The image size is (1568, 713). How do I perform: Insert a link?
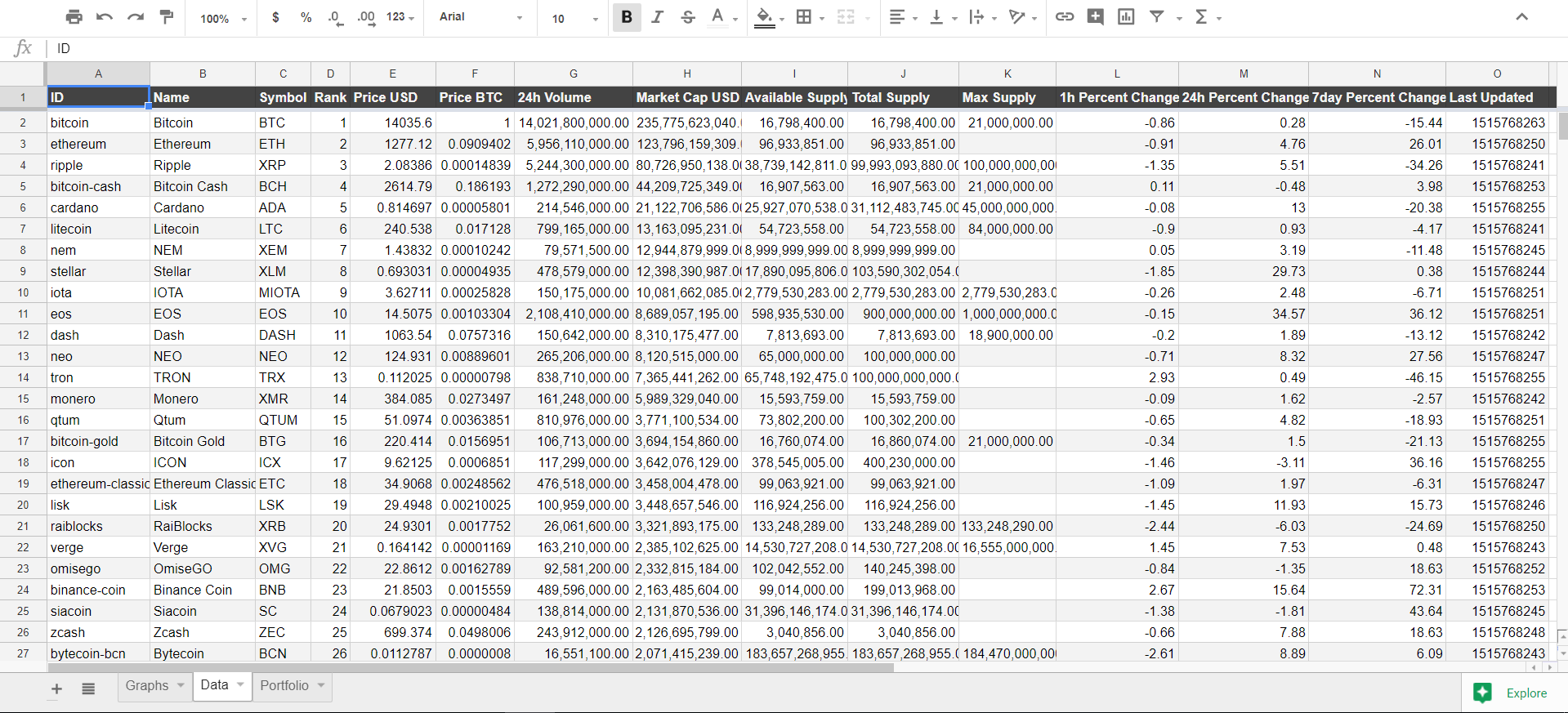[x=1065, y=17]
